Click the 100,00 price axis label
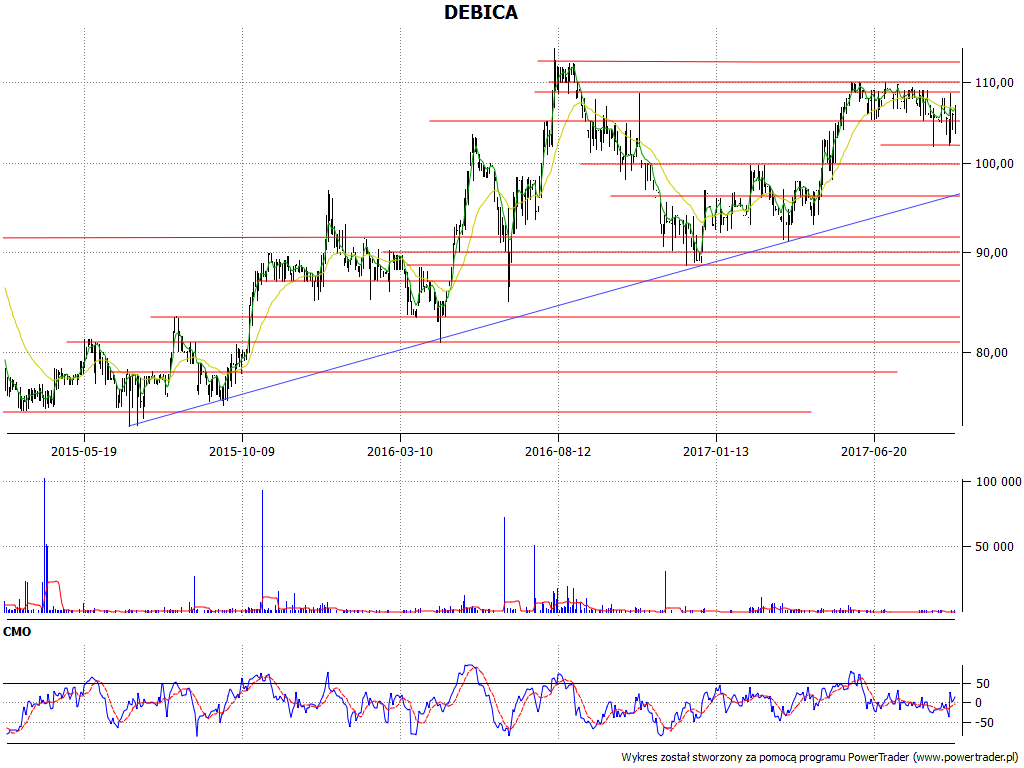Viewport: 1024px width, 768px height. 995,164
